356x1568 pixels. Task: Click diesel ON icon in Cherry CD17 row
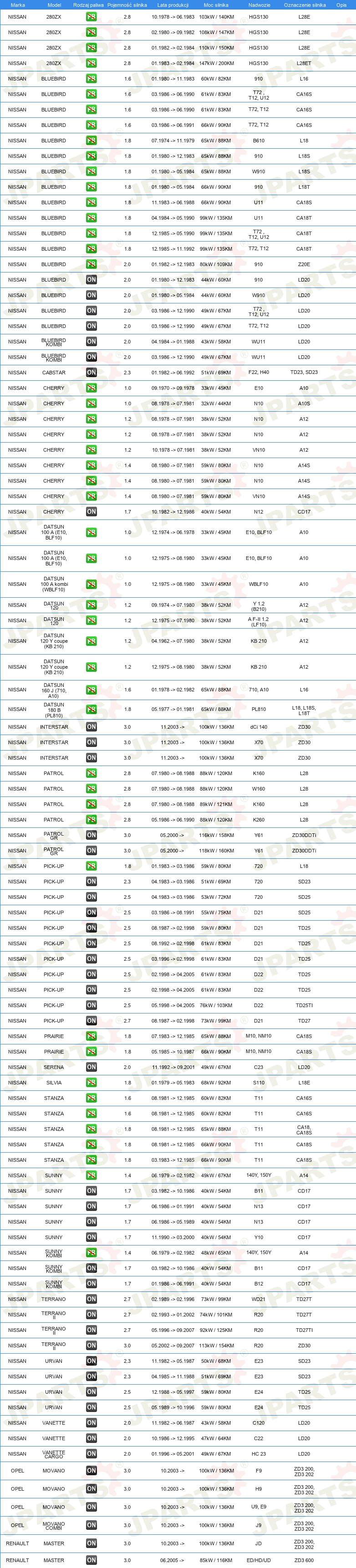pyautogui.click(x=91, y=512)
